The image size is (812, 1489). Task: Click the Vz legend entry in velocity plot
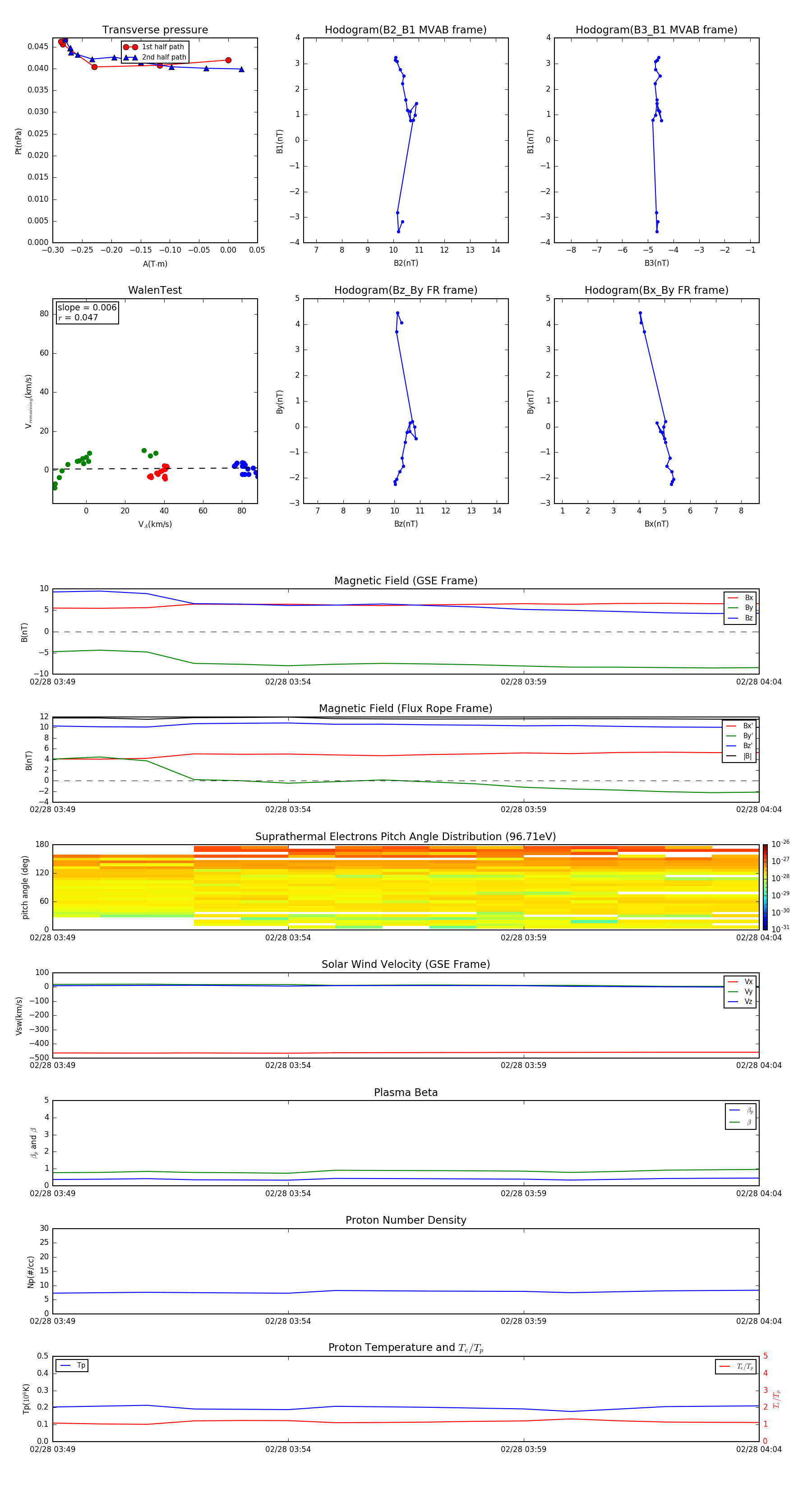coord(740,1002)
